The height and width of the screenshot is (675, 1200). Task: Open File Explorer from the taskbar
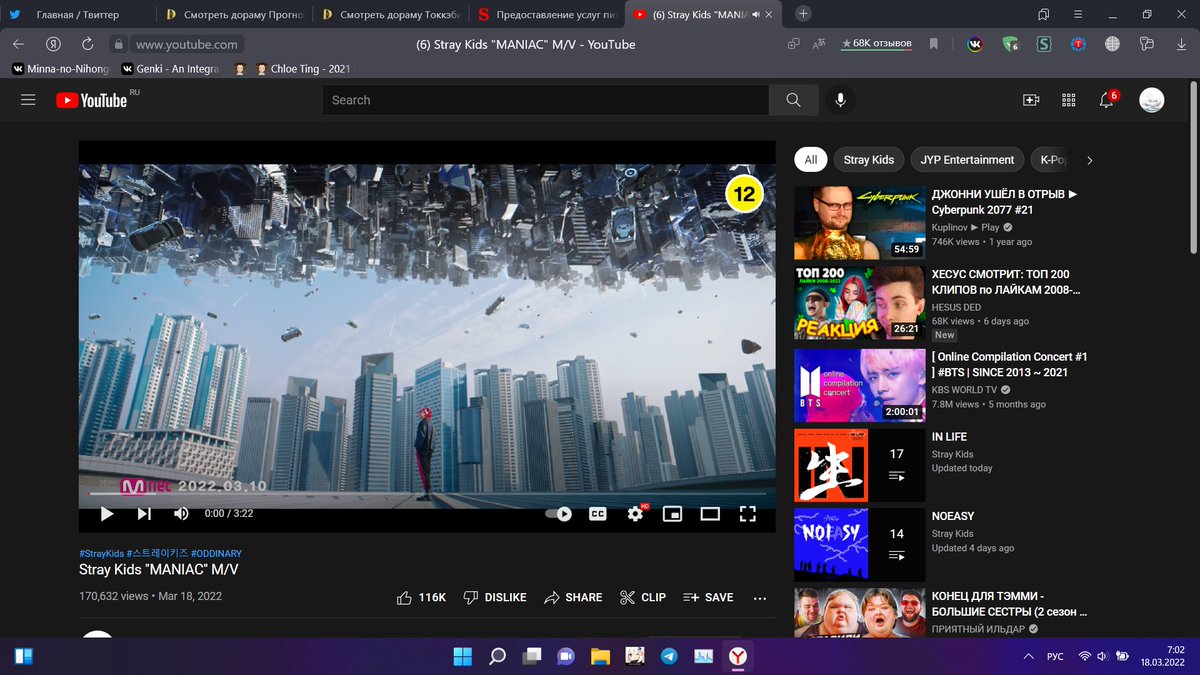[600, 656]
